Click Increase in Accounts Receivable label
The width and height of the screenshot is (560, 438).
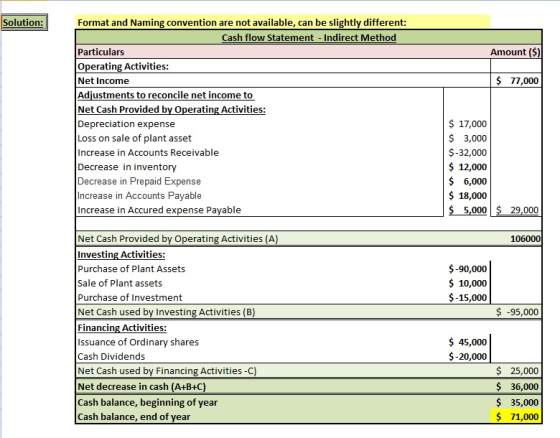[x=148, y=153]
